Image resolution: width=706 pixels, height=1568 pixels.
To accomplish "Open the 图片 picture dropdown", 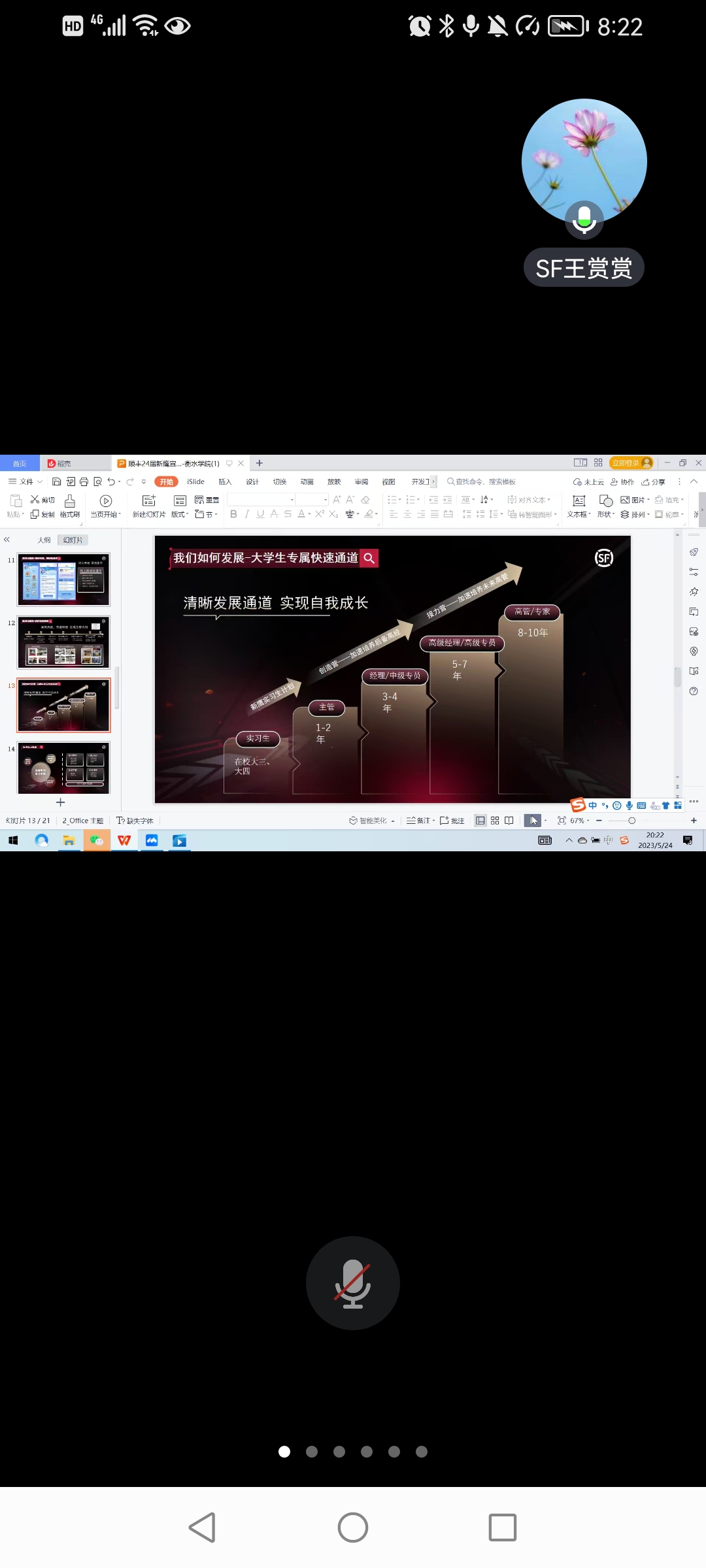I will click(635, 500).
